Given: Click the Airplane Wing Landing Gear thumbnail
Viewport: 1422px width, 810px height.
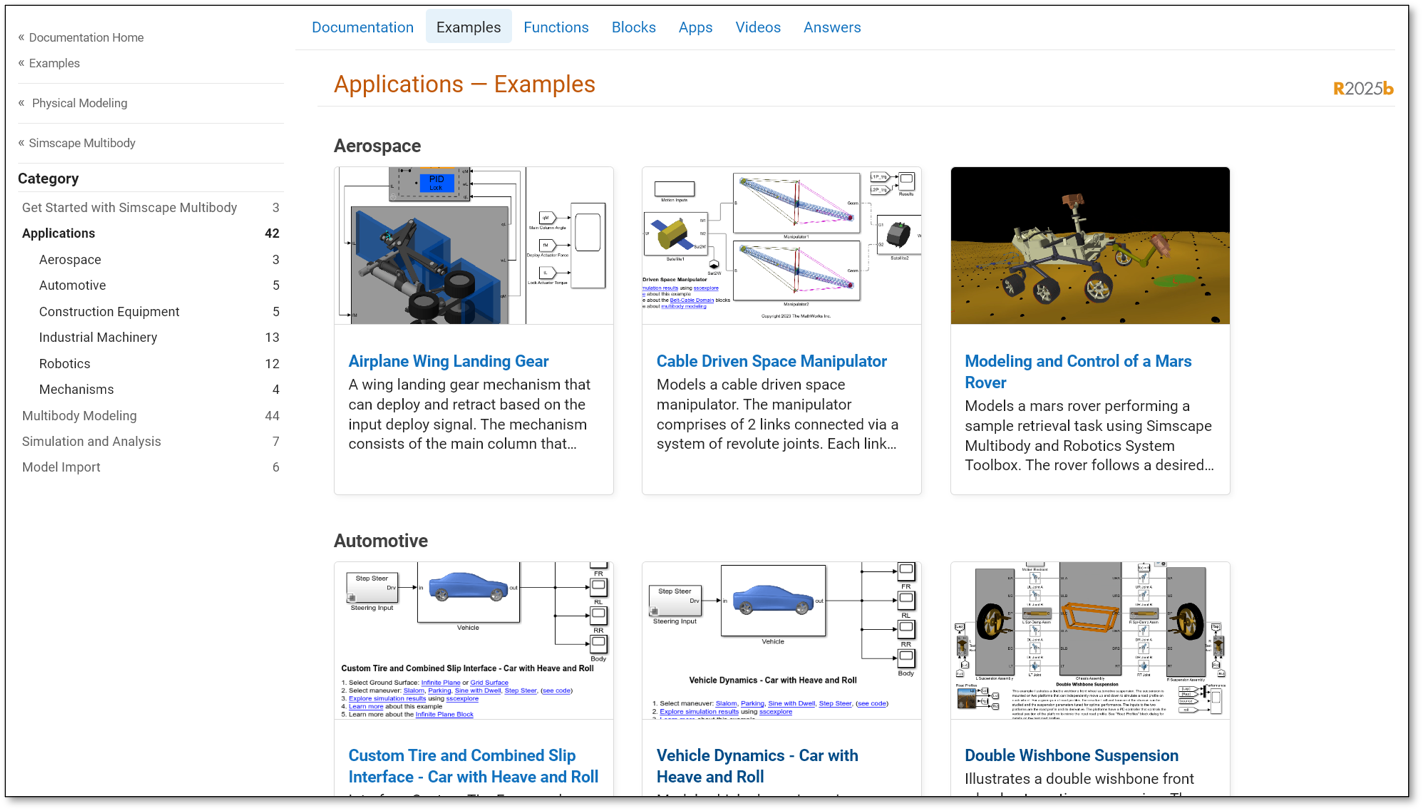Looking at the screenshot, I should [x=474, y=246].
